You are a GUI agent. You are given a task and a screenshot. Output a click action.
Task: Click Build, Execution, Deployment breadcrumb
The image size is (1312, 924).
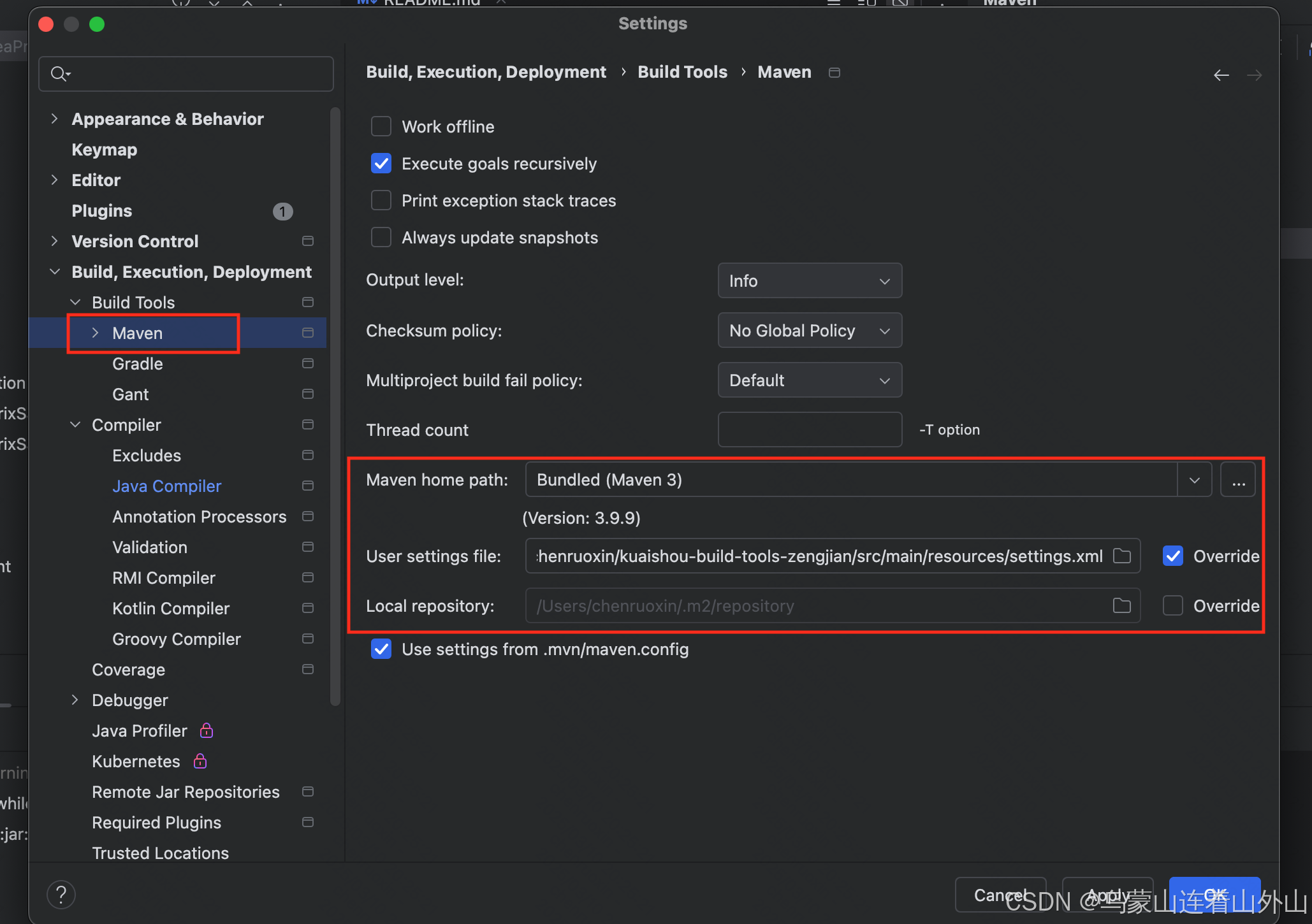pyautogui.click(x=486, y=72)
